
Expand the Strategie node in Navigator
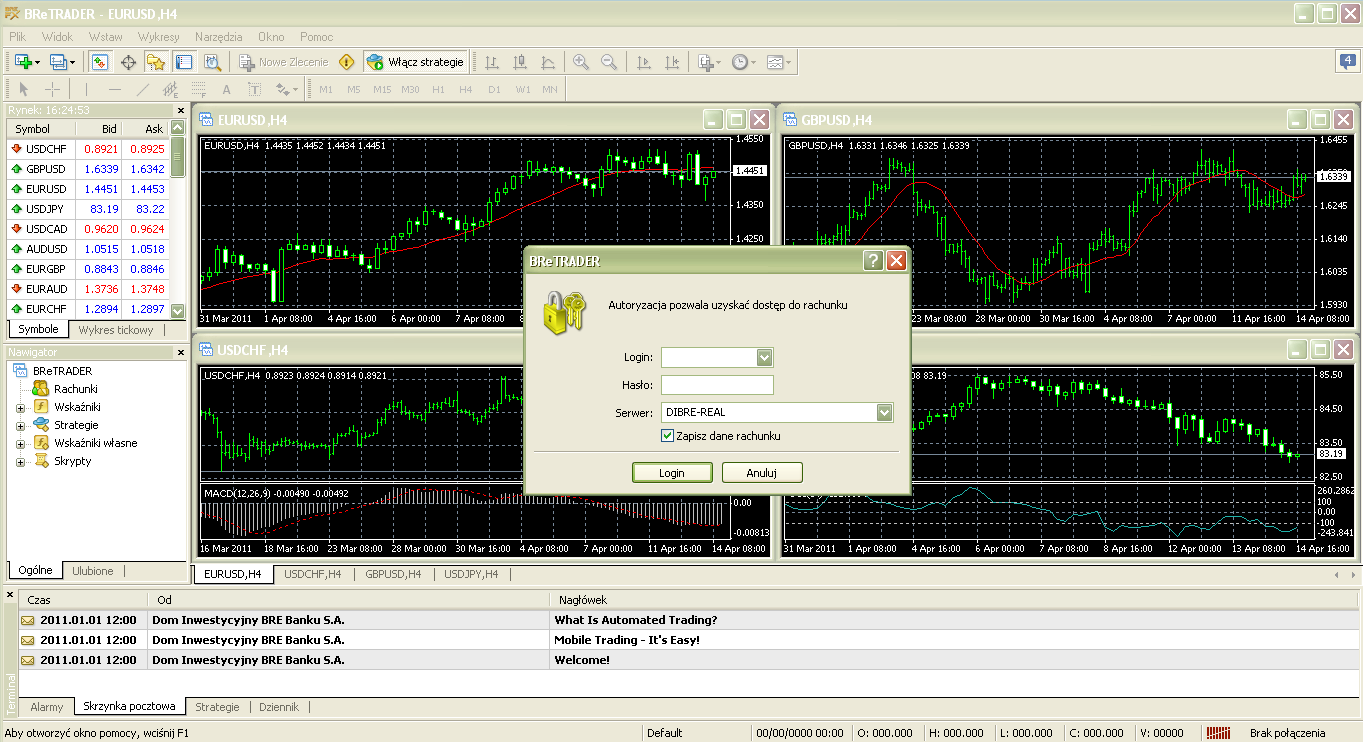20,425
